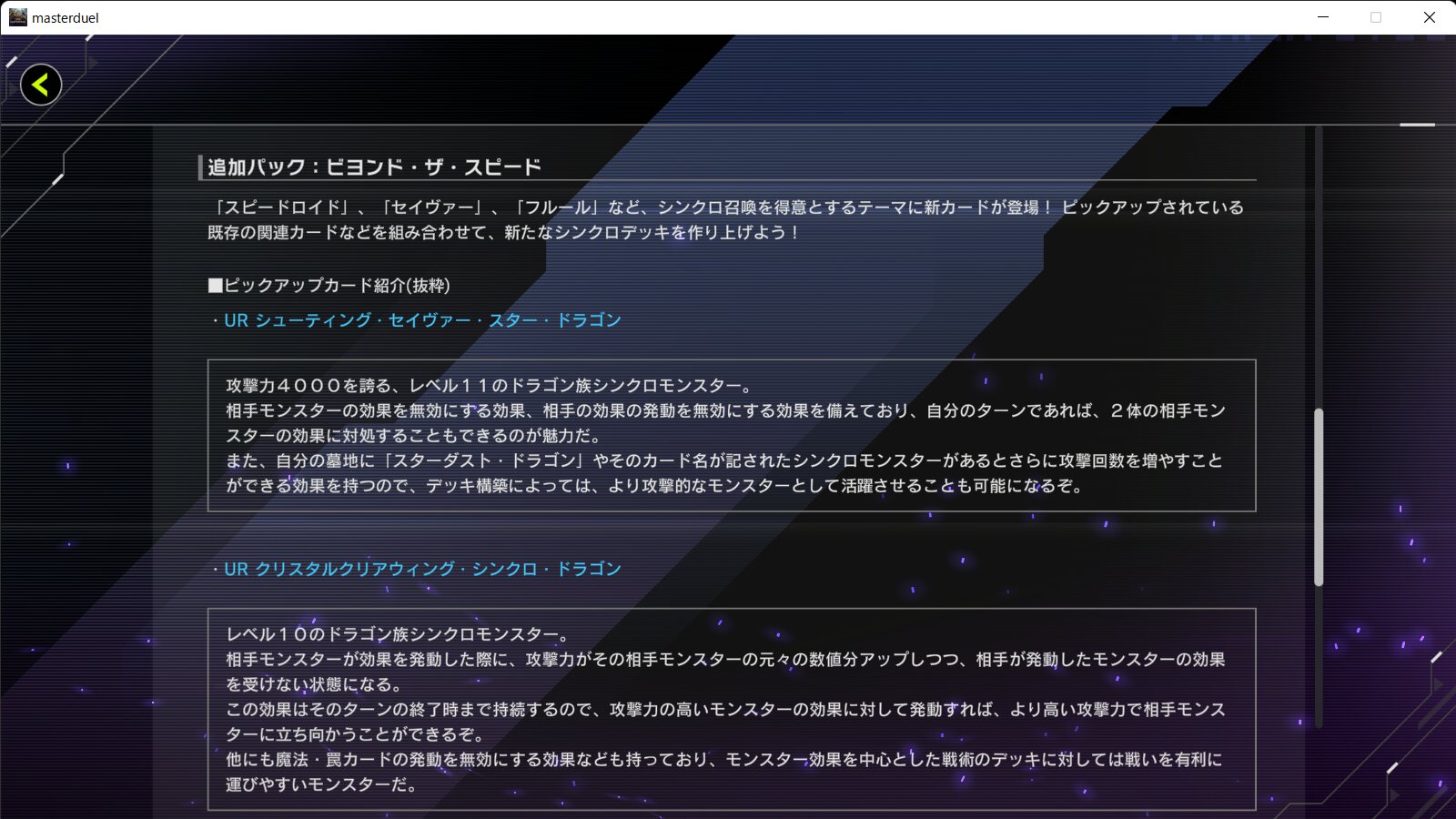Screen dimensions: 1456x819
Task: Click the vertical scrollbar thumb of the notice
Action: (x=1319, y=497)
